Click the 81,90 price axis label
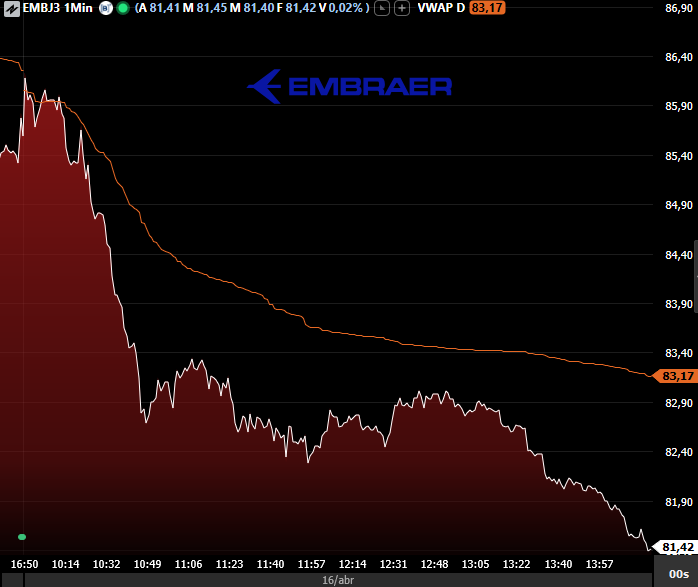 pos(679,502)
